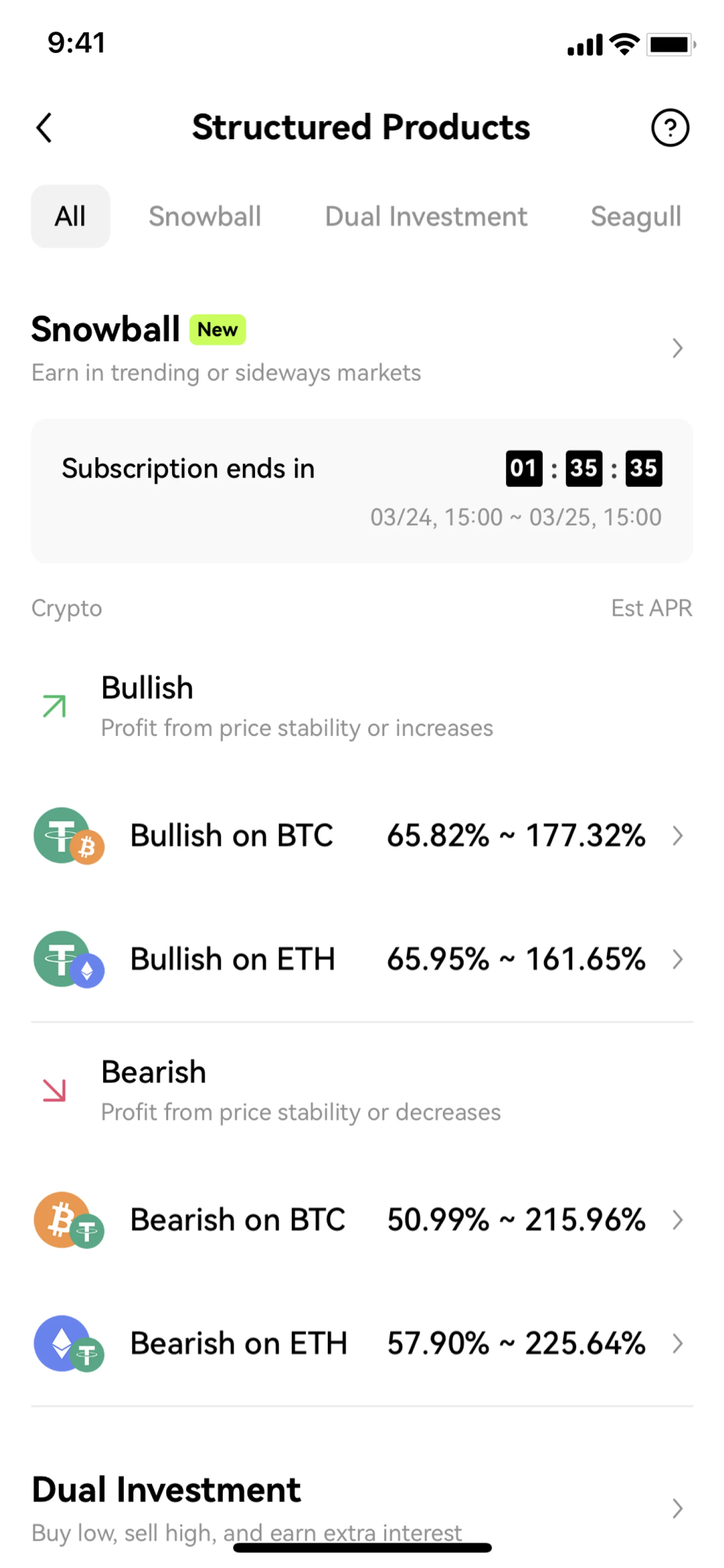This screenshot has width=724, height=1568.
Task: Open the Bearish on BTC product
Action: coord(238,1220)
